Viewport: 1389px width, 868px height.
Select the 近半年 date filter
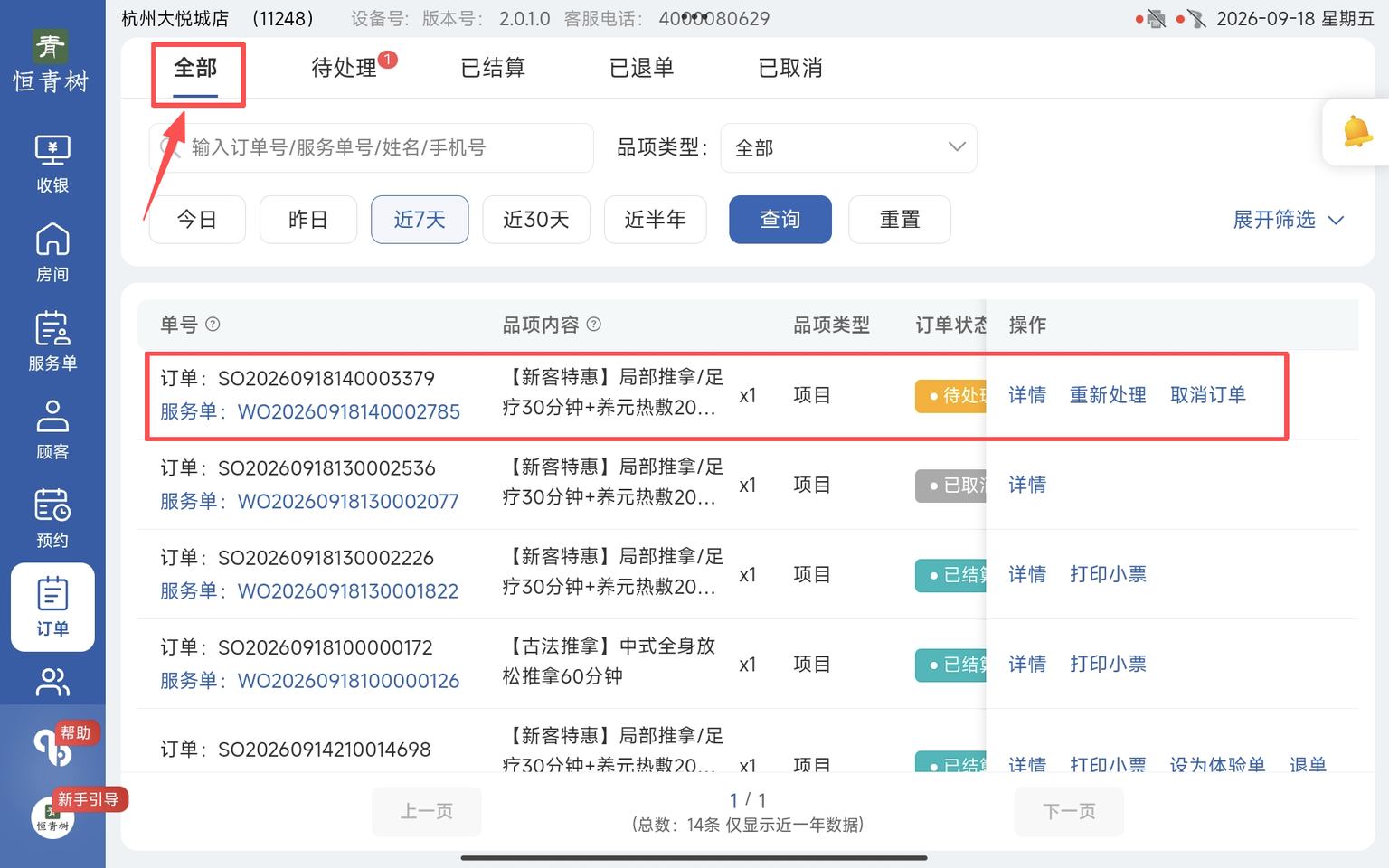click(656, 220)
